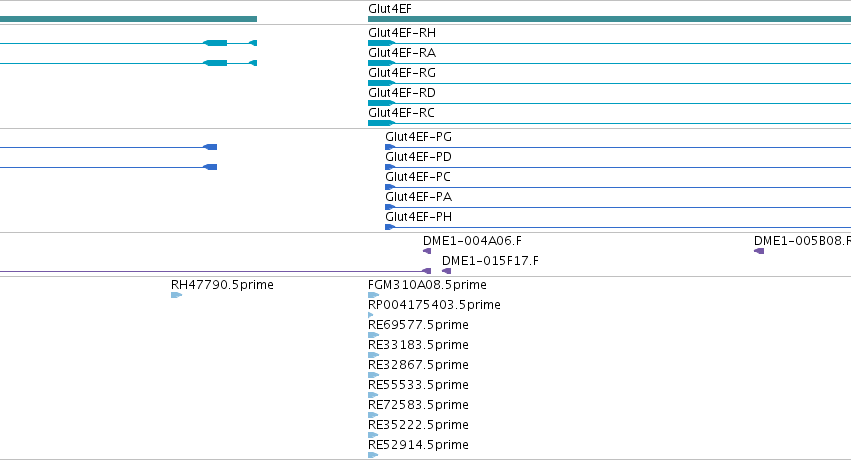Click the Glut4EF-PG protein label
Viewport: 851px width, 460px height.
418,137
